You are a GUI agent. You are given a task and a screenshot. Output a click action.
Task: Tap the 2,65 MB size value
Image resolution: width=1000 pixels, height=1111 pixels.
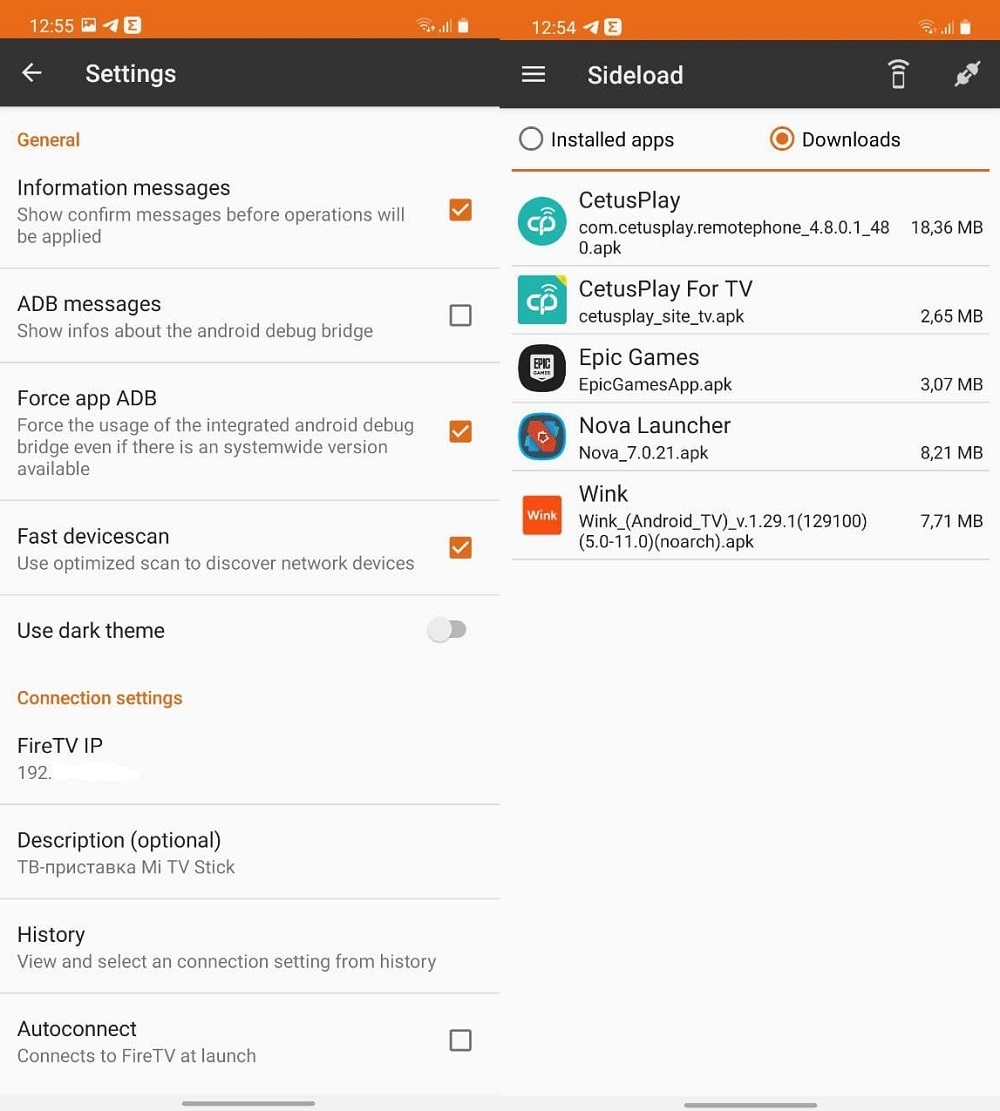tap(951, 316)
